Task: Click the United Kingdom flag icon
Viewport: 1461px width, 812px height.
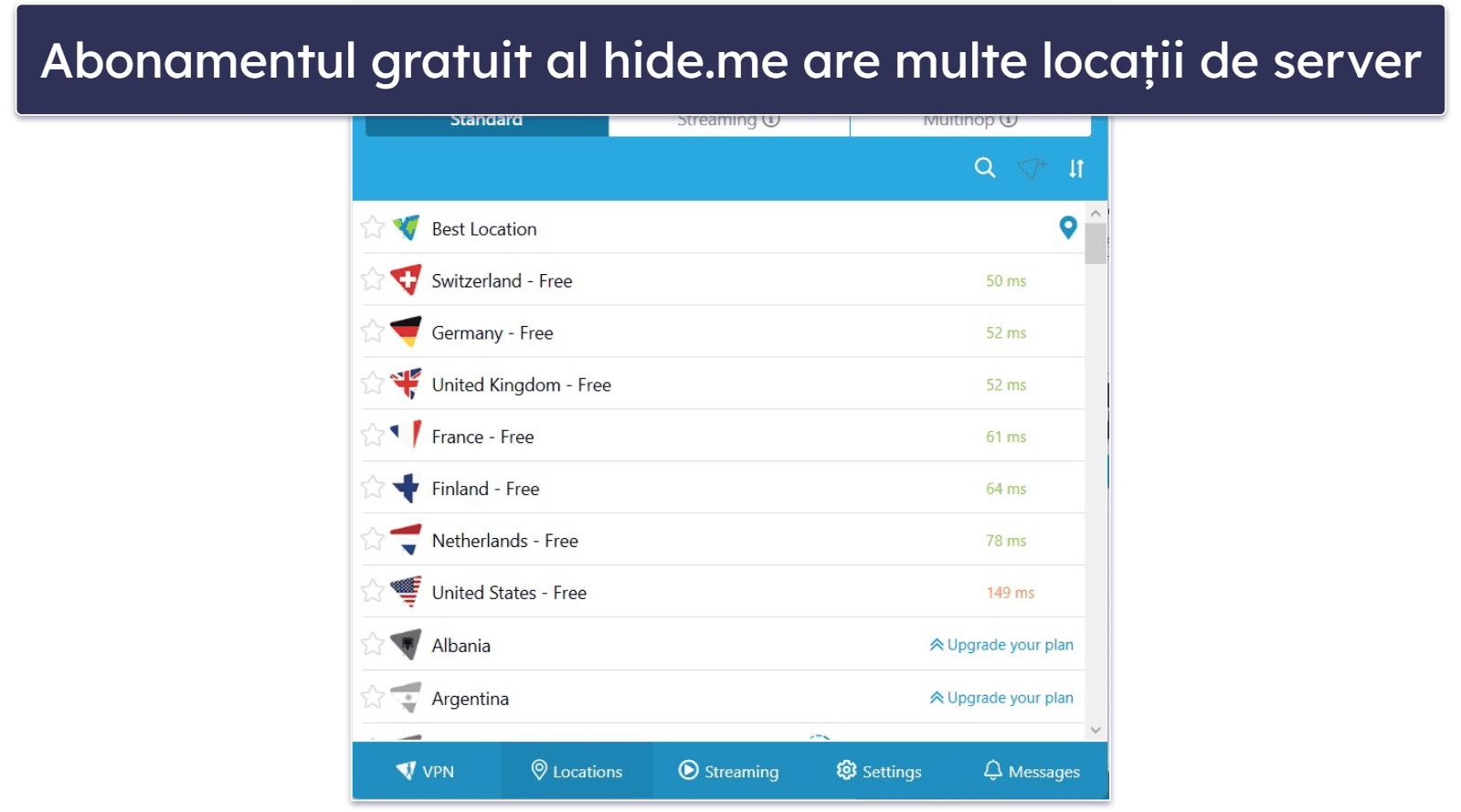Action: point(406,384)
